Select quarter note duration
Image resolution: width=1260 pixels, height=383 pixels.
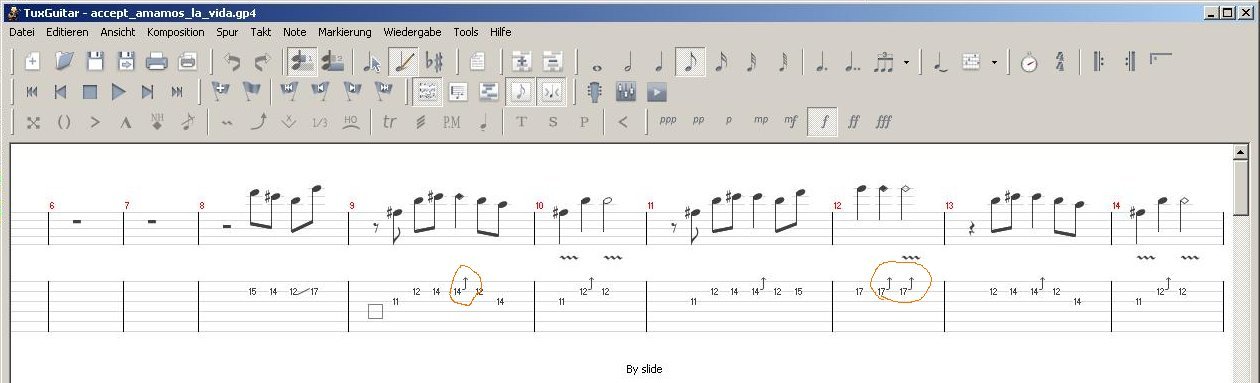click(x=659, y=63)
